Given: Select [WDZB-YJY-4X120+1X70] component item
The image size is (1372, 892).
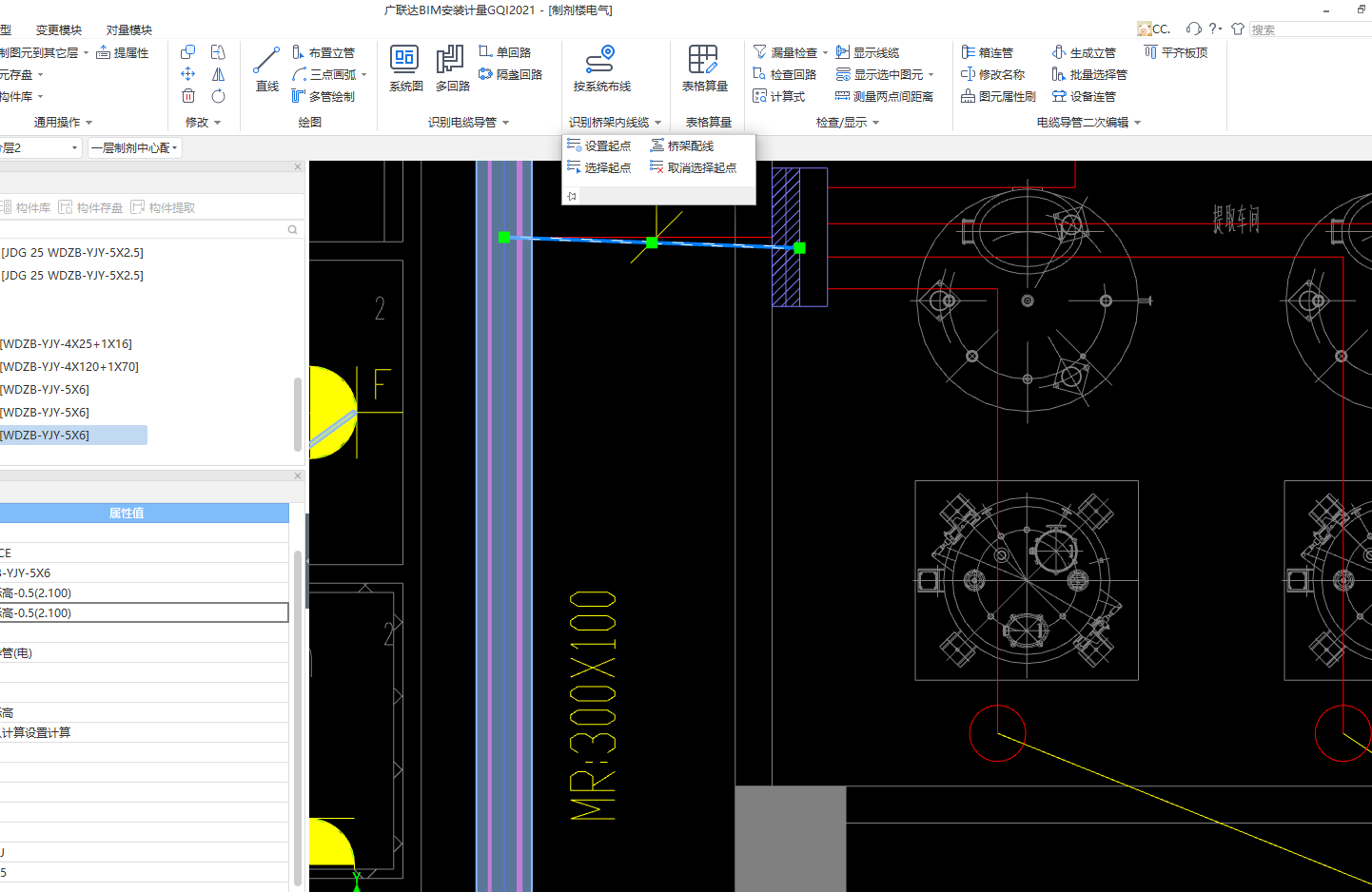Looking at the screenshot, I should click(69, 366).
